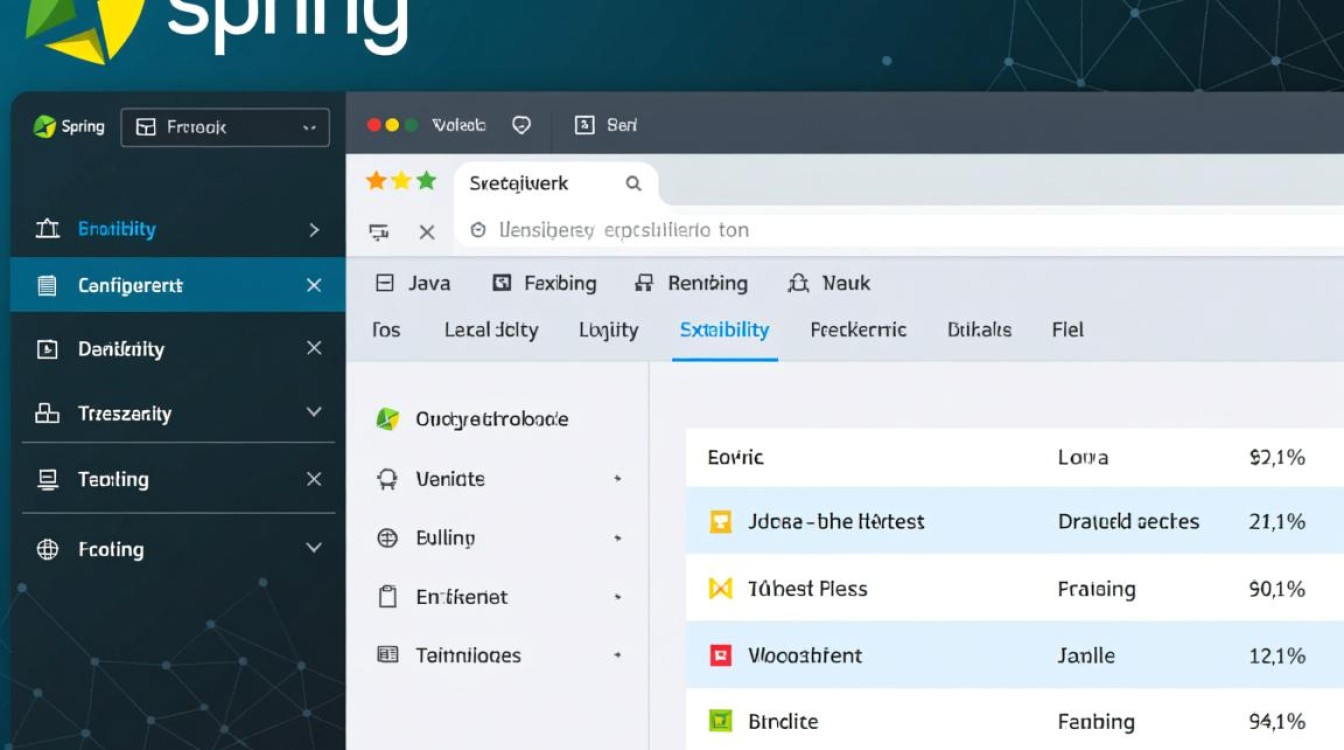Select the Fexibing toolbar item
1344x750 pixels.
[x=545, y=284]
